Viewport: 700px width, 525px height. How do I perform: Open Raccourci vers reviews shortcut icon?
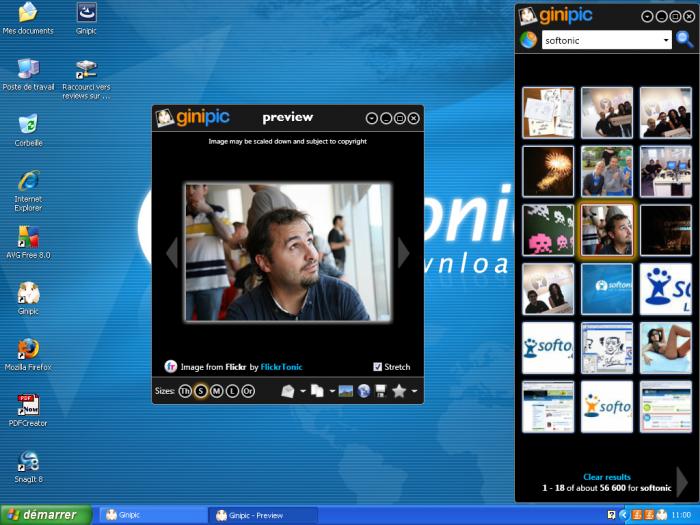pos(86,79)
